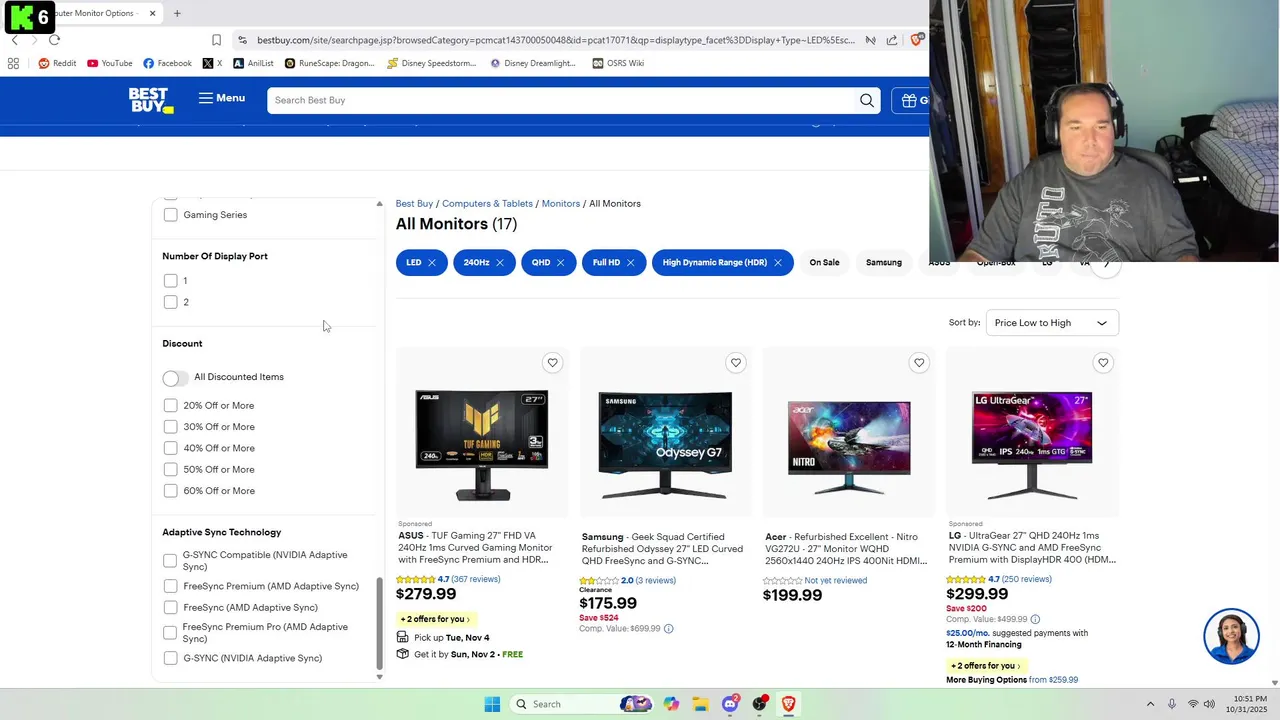The height and width of the screenshot is (720, 1280).
Task: Select the On Sale filter chip
Action: click(825, 263)
